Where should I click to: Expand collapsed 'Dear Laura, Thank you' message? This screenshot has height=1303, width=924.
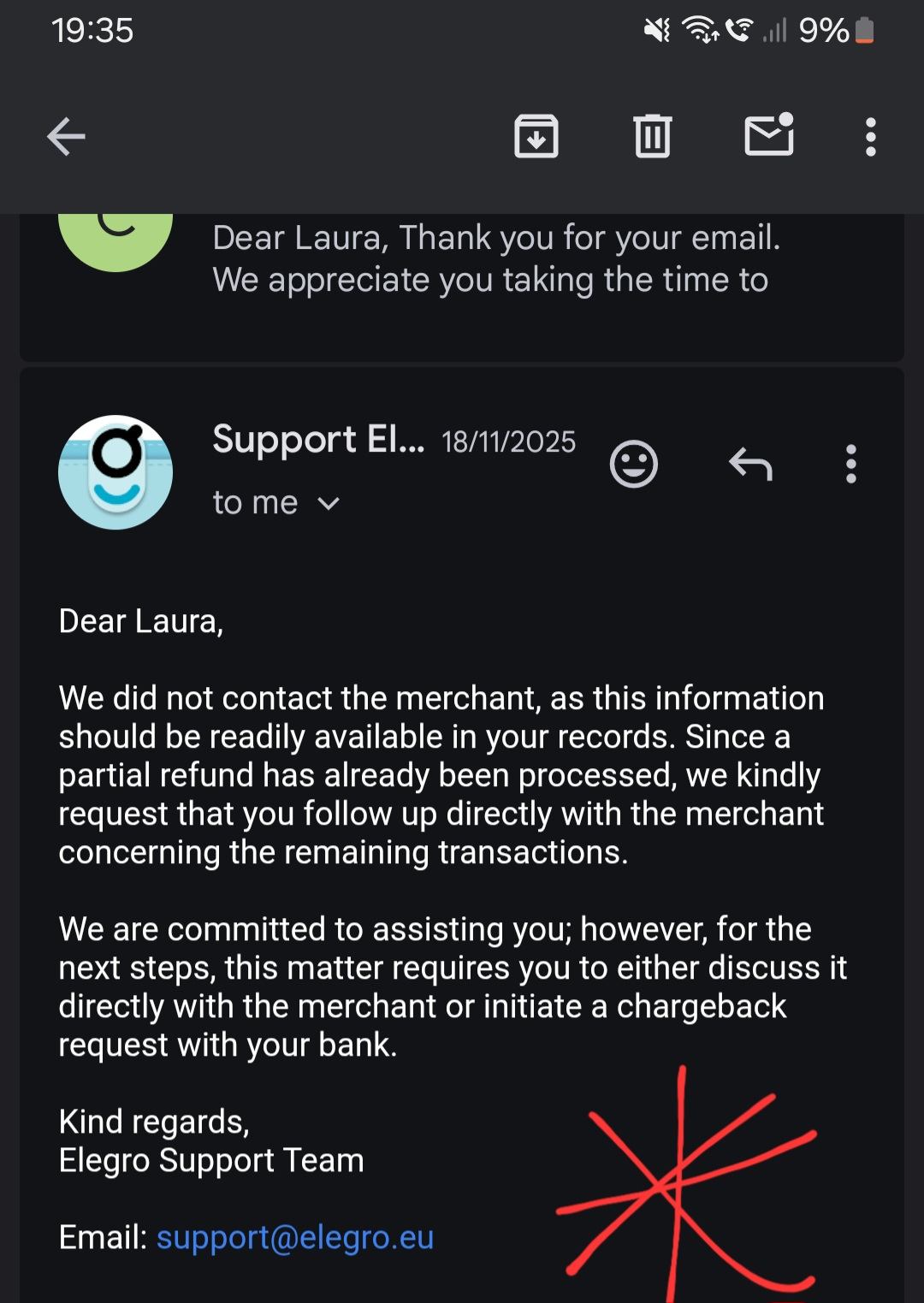coord(496,258)
